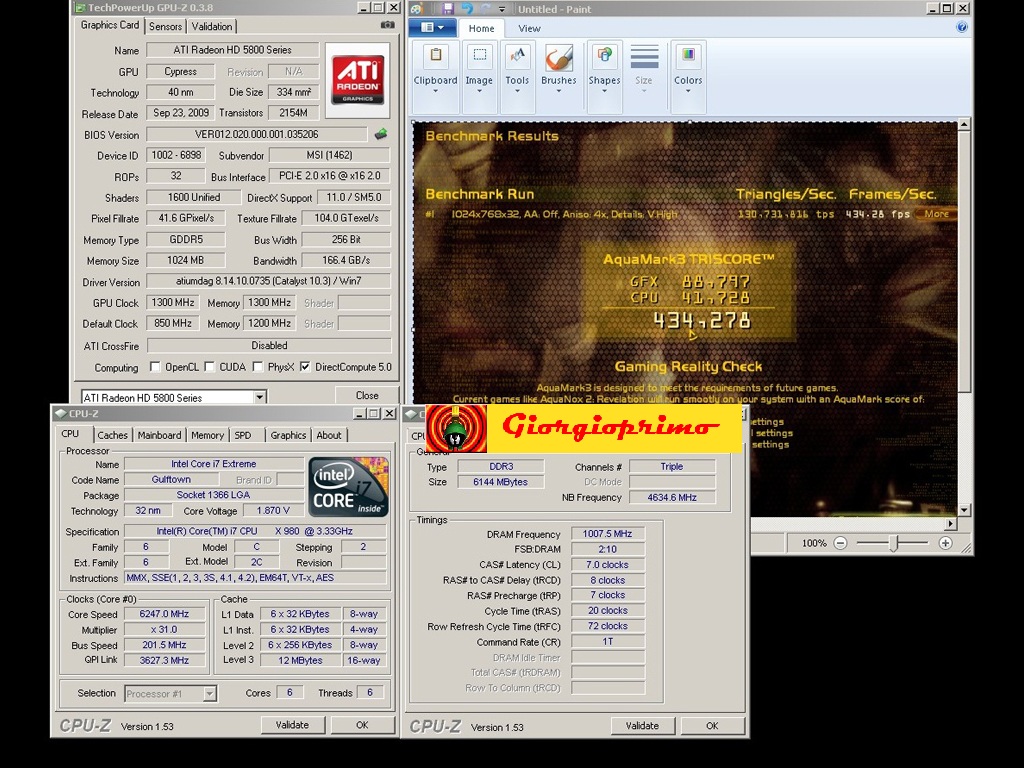Click OK in the CPU-Z processor window

(362, 725)
